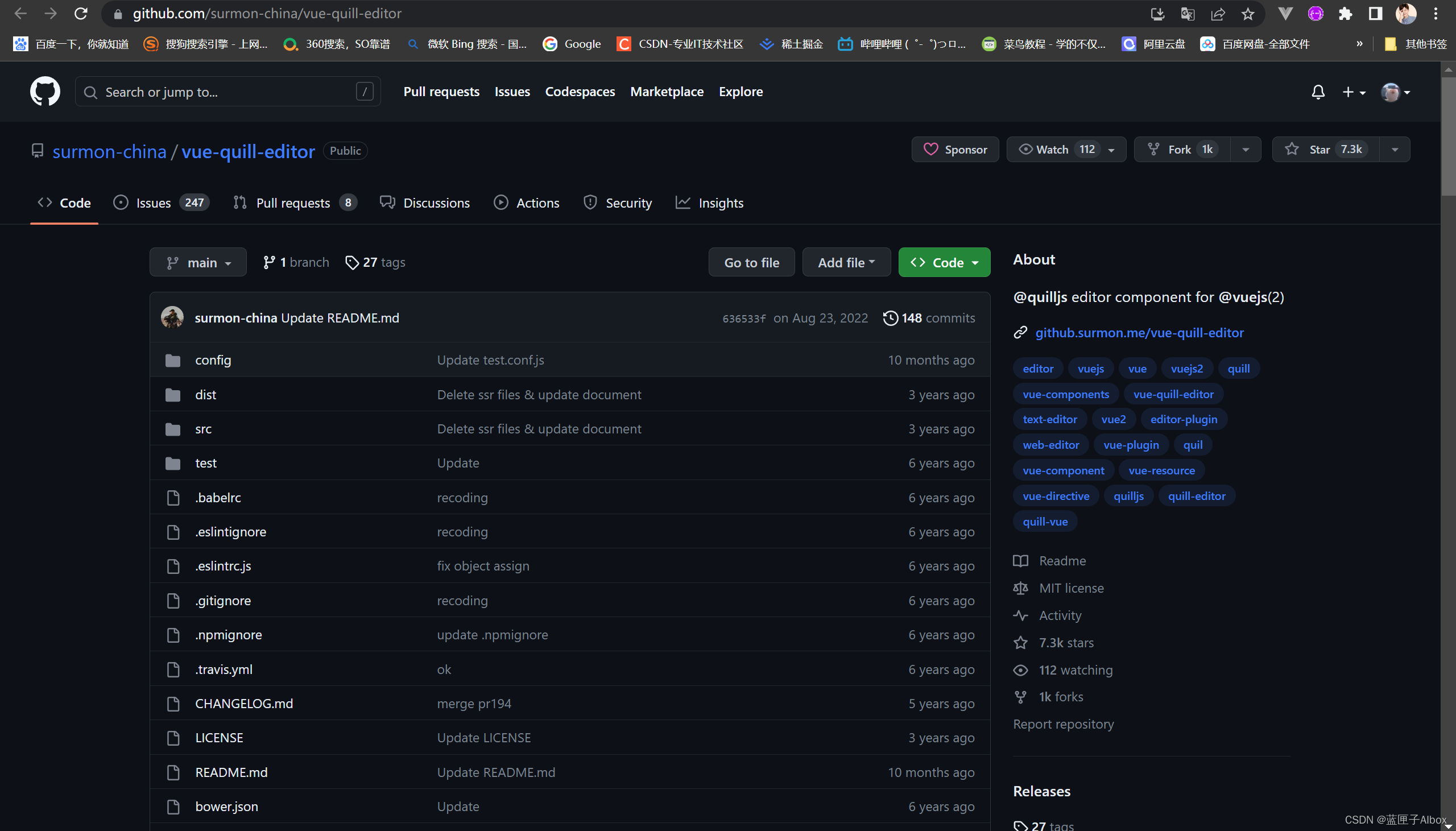Click the commit history clock icon
Screen dimensions: 1456x831
[x=890, y=318]
